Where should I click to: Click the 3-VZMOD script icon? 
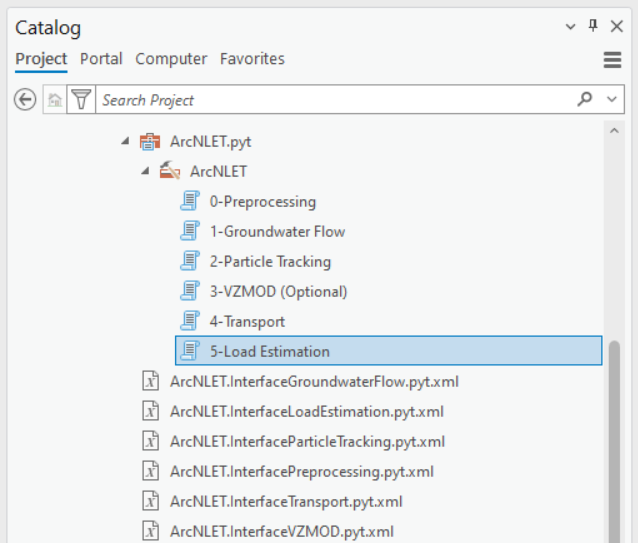click(x=190, y=291)
